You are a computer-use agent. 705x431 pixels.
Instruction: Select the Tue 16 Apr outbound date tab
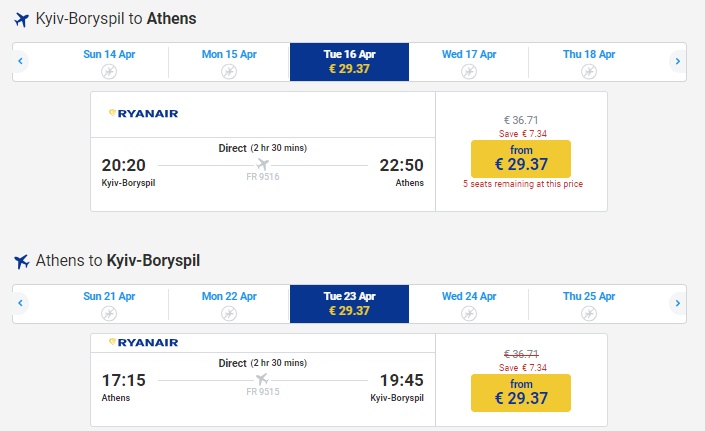pos(349,62)
